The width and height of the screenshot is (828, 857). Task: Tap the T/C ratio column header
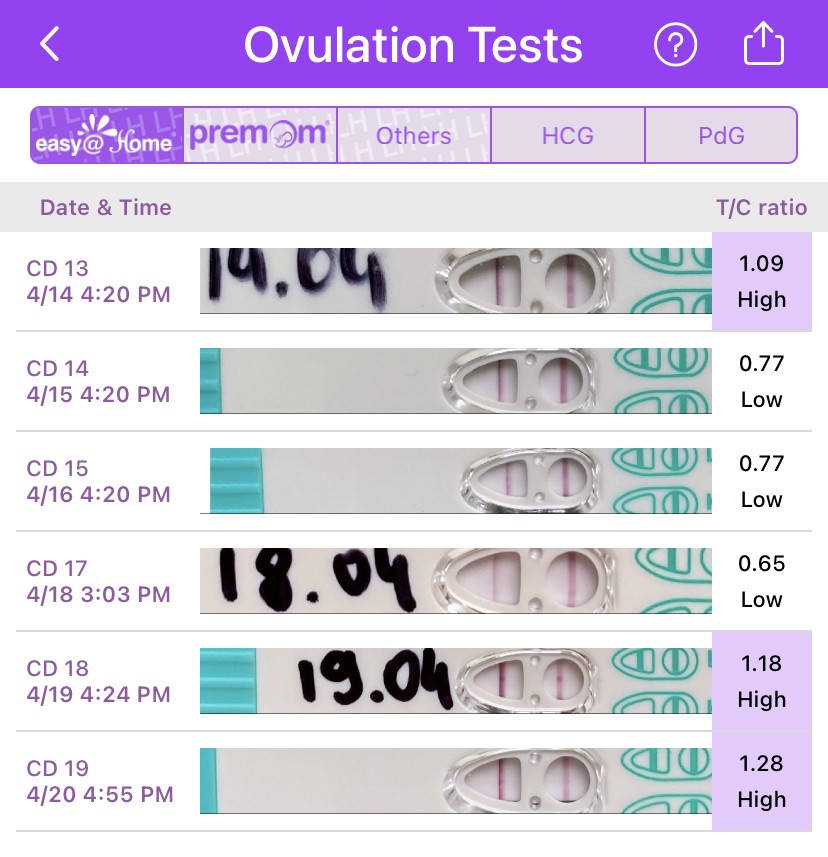[x=761, y=208]
